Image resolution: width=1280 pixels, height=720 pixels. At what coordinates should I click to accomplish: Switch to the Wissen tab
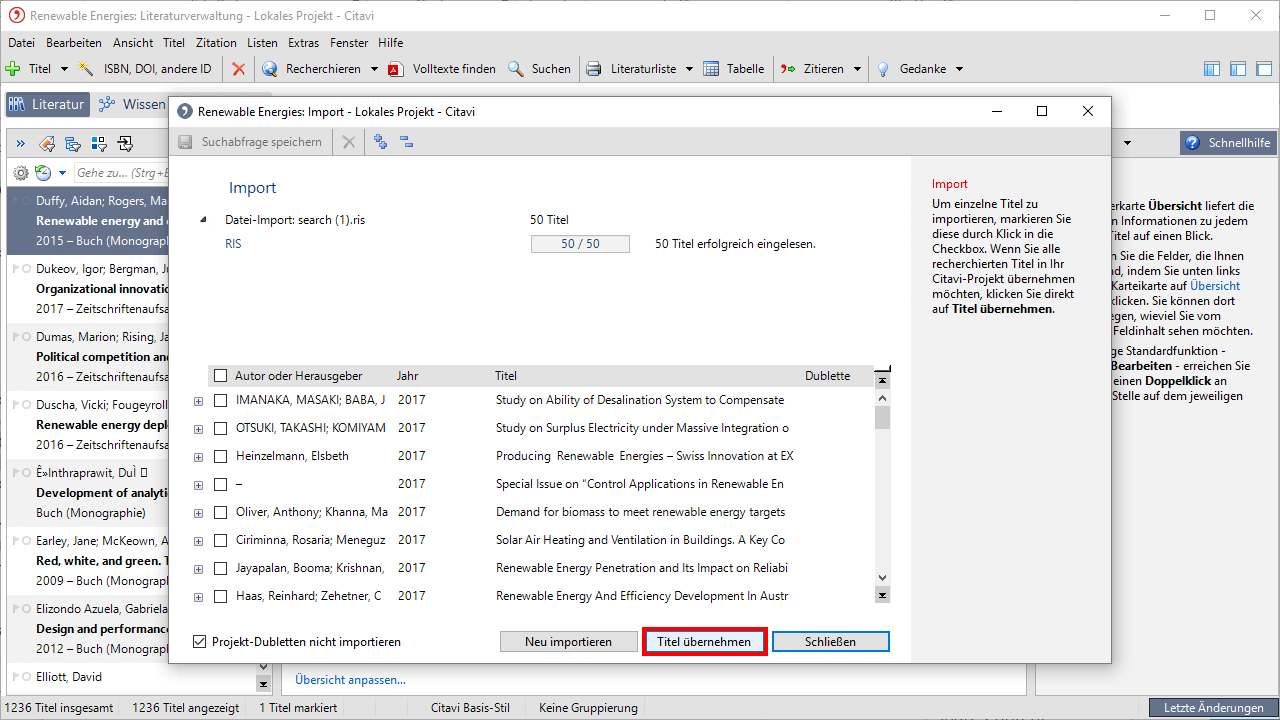pyautogui.click(x=132, y=104)
